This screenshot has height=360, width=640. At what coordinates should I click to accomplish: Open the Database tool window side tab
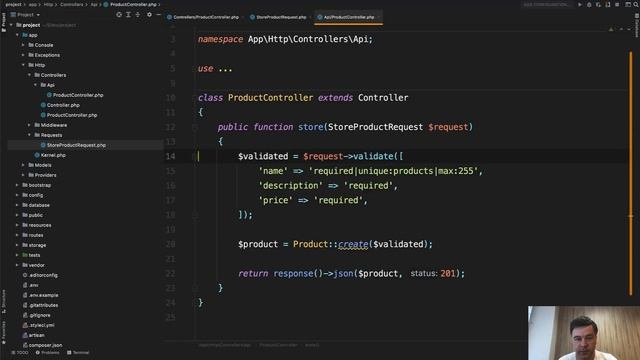(x=636, y=25)
